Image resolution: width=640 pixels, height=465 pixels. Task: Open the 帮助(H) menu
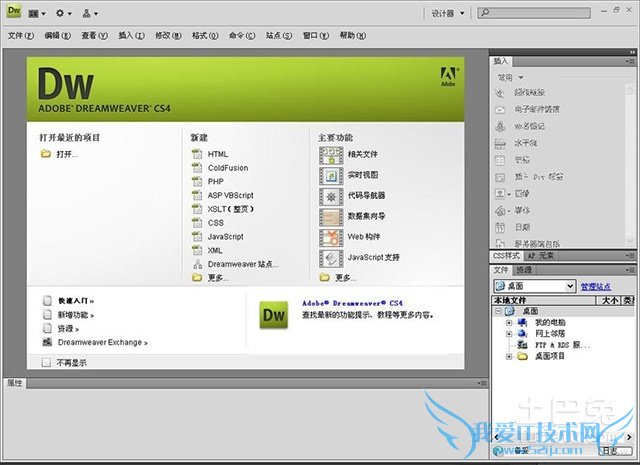point(353,36)
